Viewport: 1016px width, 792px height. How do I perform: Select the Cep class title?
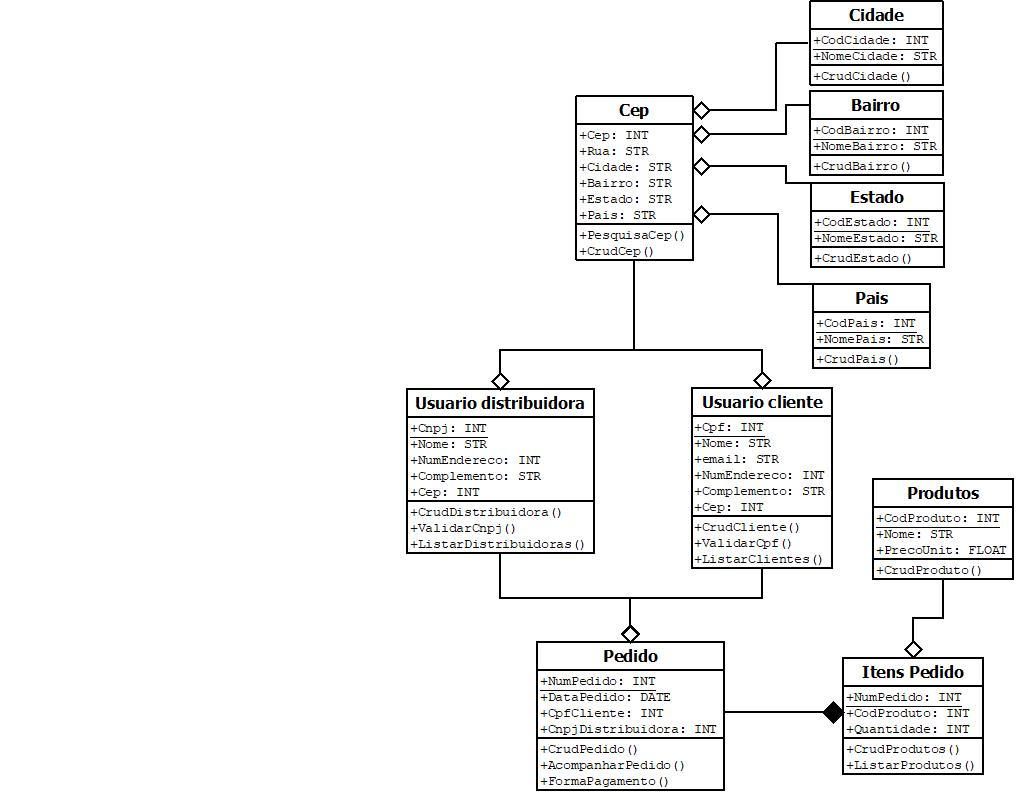click(x=634, y=110)
